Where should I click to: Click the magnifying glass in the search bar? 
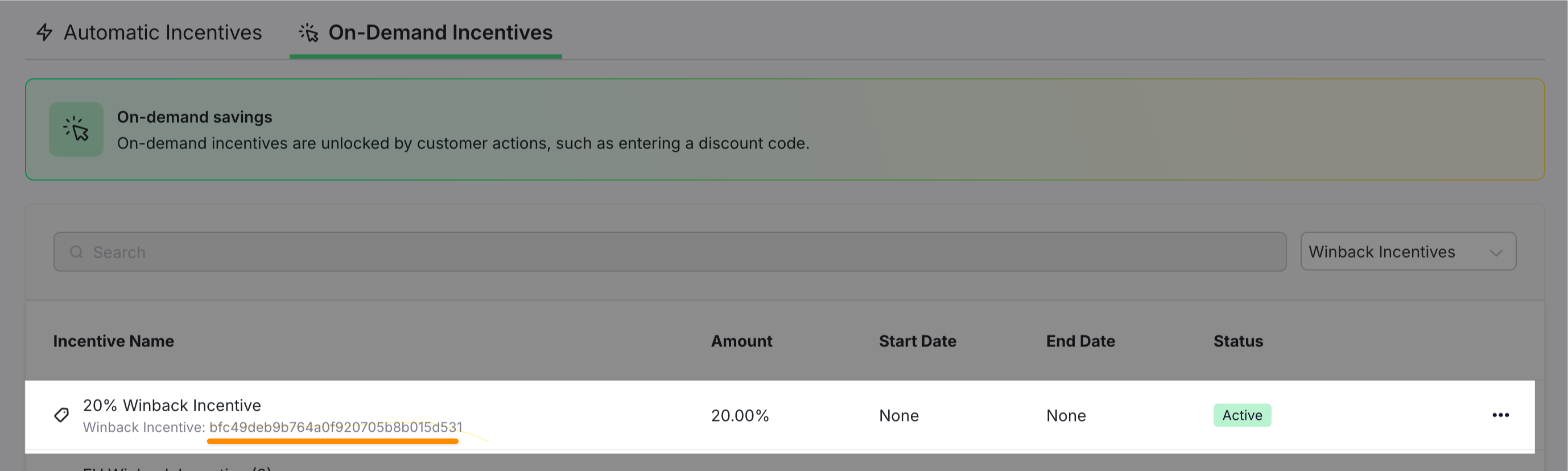tap(76, 251)
